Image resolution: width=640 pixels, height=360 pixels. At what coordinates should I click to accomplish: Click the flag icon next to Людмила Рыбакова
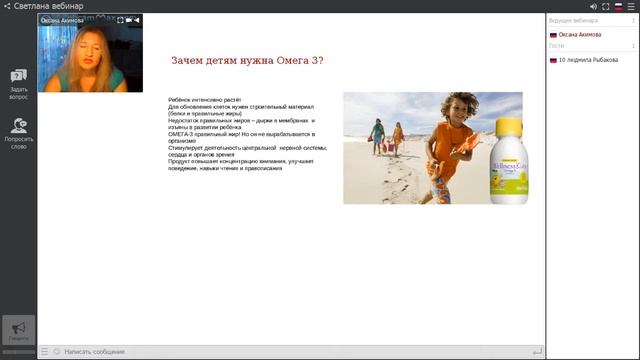[x=553, y=60]
